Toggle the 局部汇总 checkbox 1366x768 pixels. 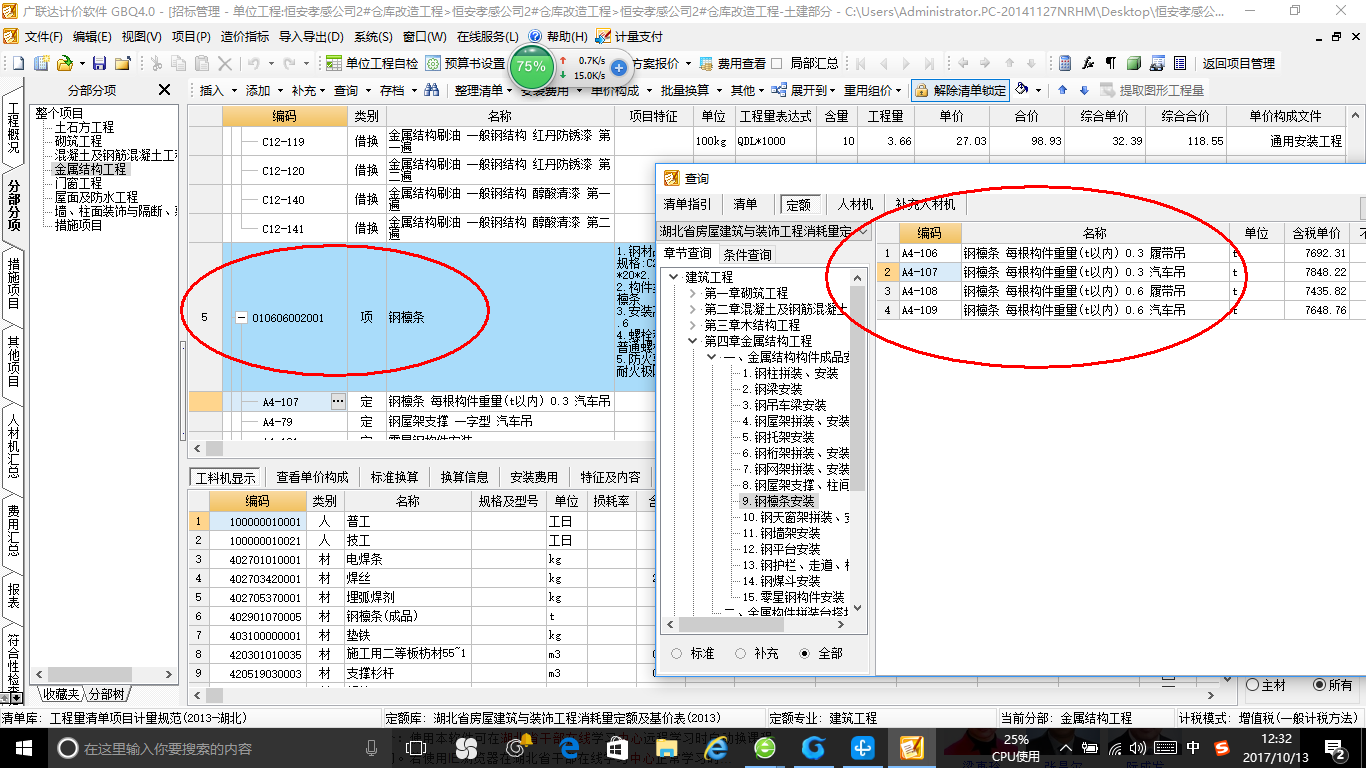click(776, 63)
